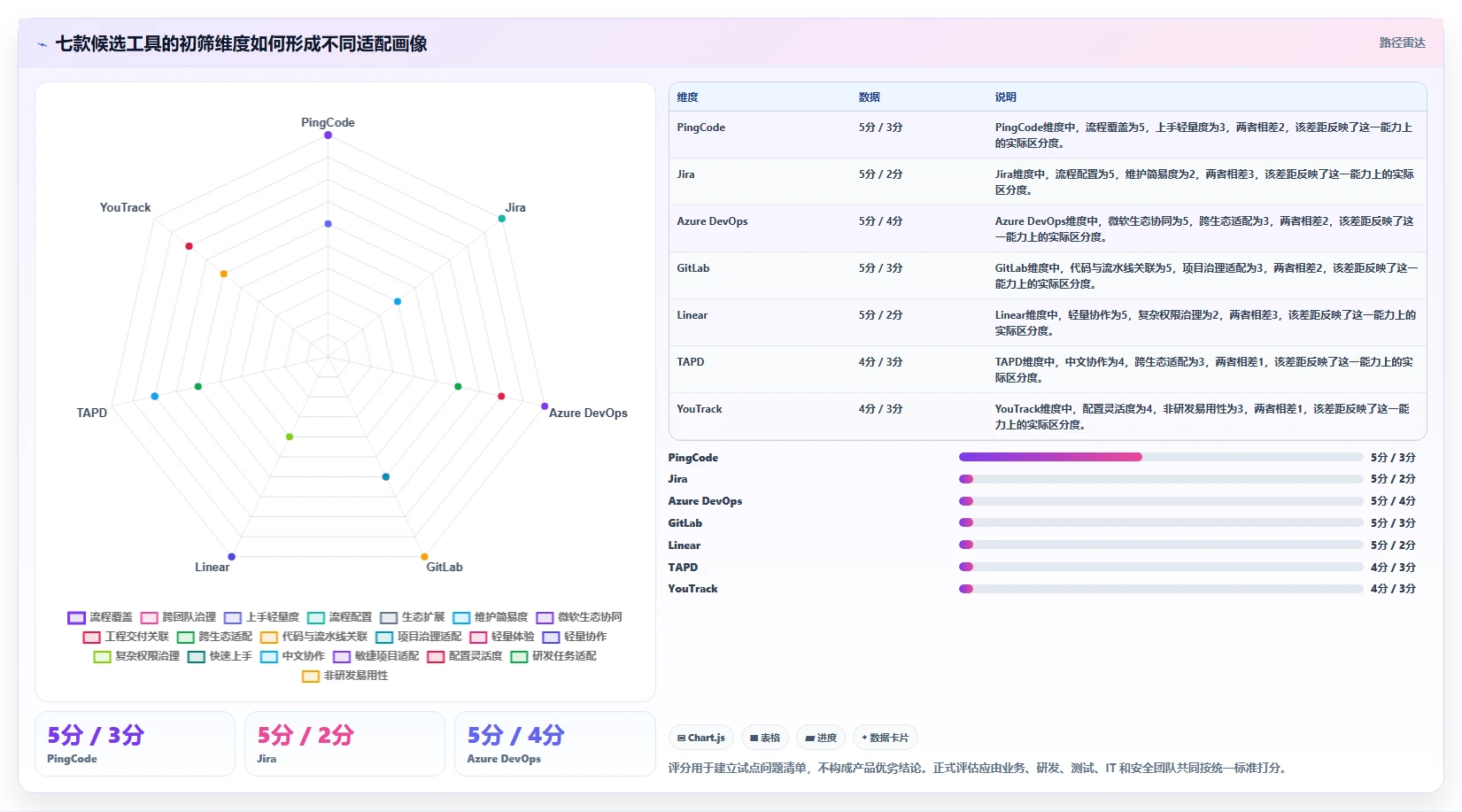This screenshot has height=812, width=1462.
Task: Toggle the 复杂权限治理 legend entry
Action: (x=136, y=656)
